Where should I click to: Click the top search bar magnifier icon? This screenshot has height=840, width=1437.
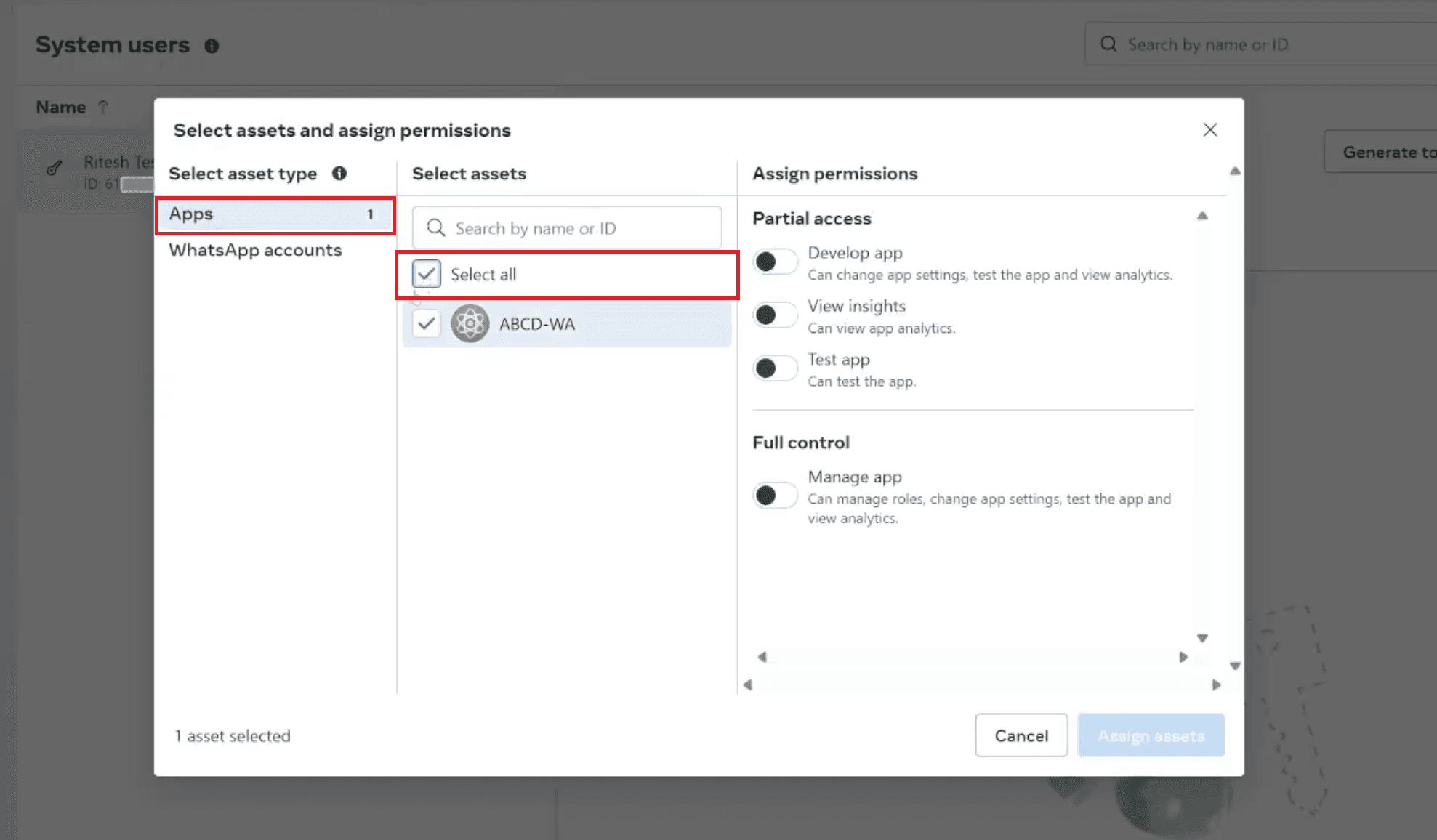click(x=1108, y=44)
